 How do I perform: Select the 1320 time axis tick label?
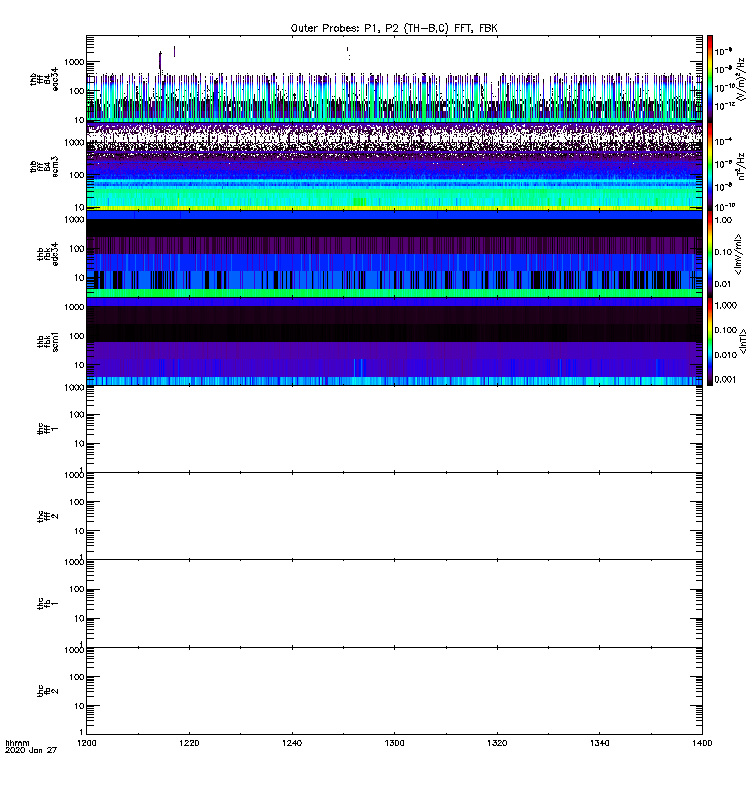tap(497, 744)
